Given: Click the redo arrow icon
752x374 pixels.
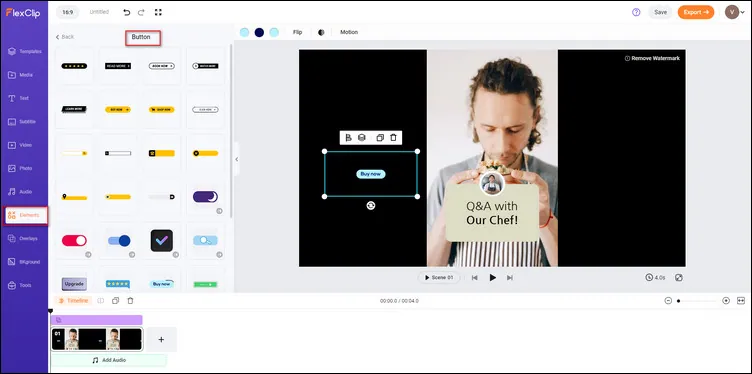Looking at the screenshot, I should (x=141, y=12).
